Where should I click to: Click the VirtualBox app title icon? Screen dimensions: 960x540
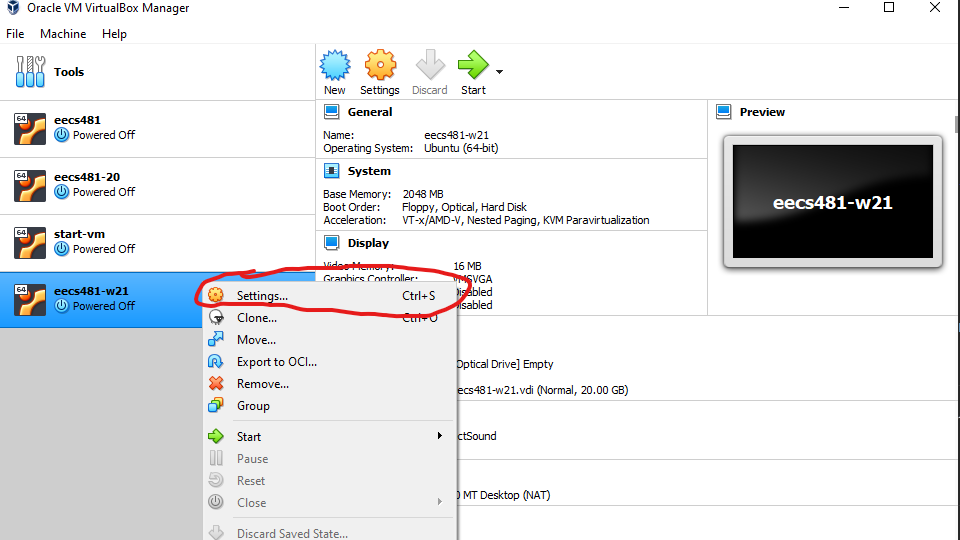click(x=13, y=8)
